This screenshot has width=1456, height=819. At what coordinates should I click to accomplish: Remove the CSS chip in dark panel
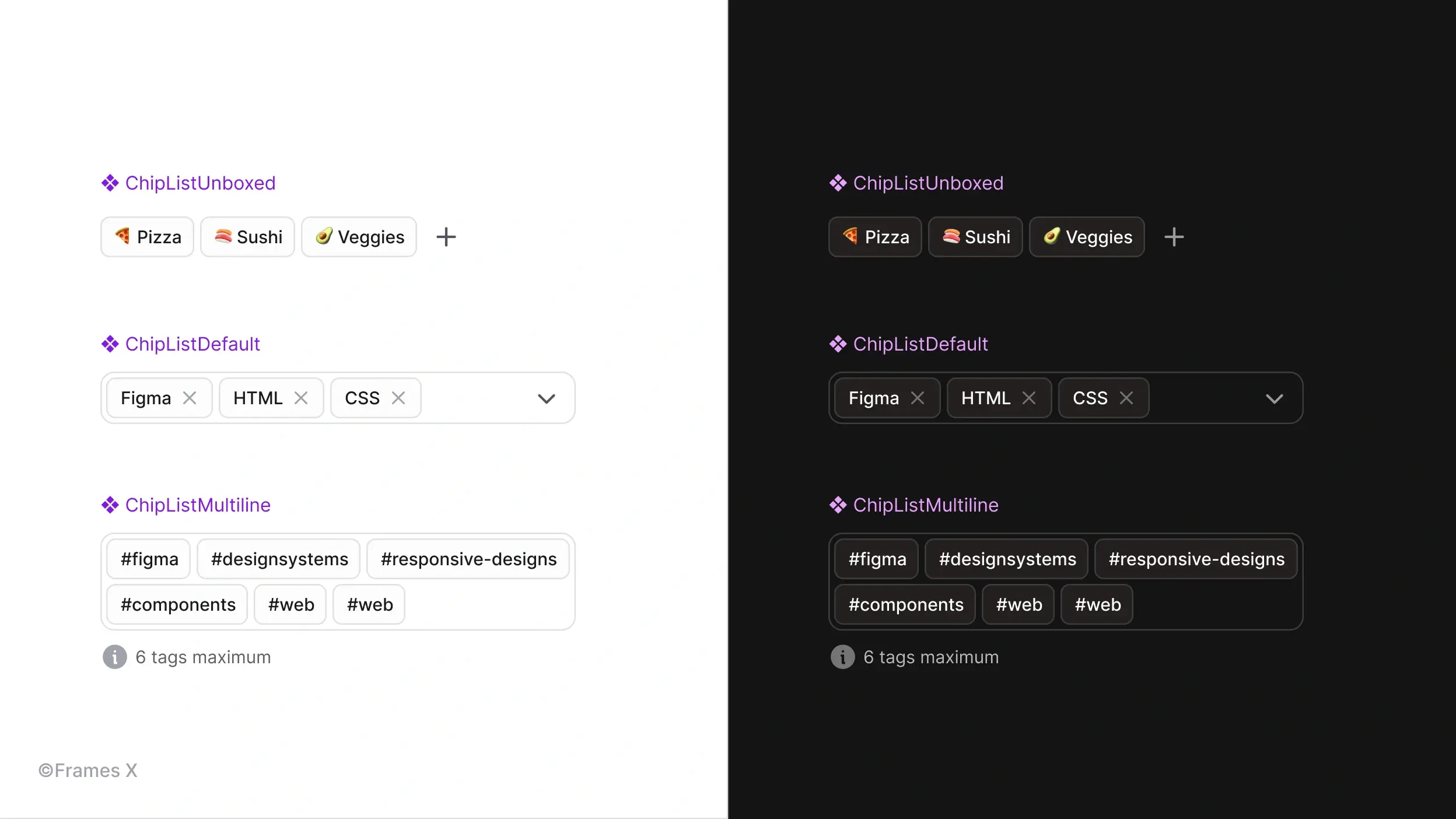(x=1126, y=398)
